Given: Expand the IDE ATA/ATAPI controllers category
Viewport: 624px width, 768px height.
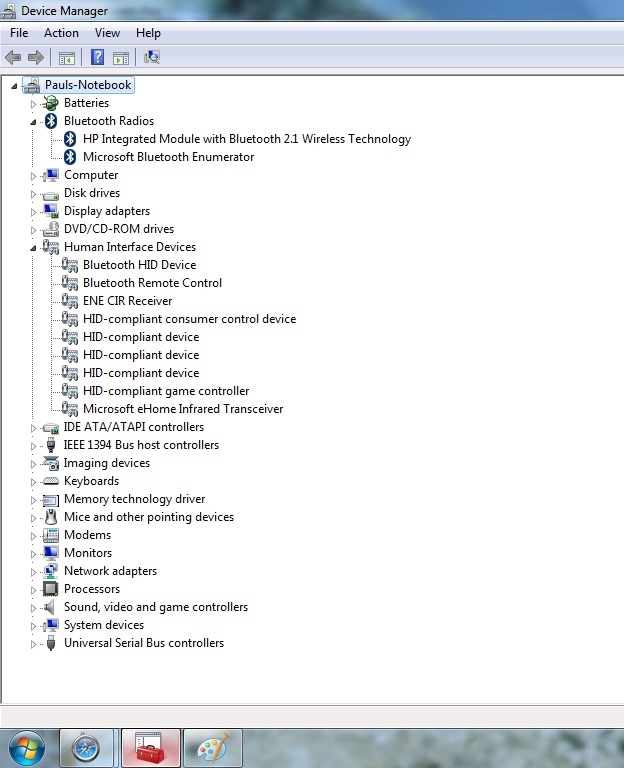Looking at the screenshot, I should click(x=33, y=428).
